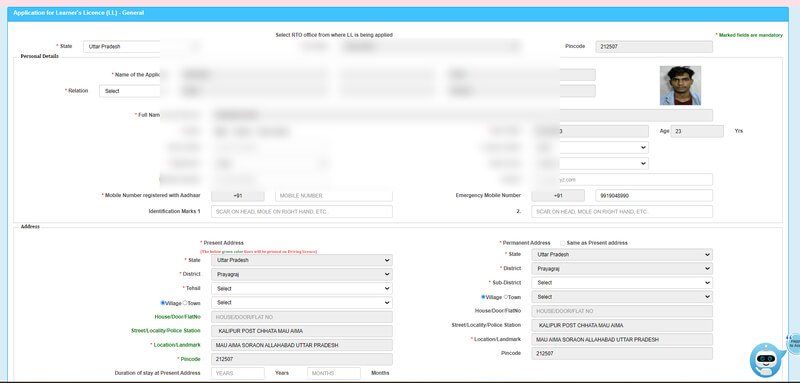Open the Permanent Address District dropdown

(x=622, y=269)
